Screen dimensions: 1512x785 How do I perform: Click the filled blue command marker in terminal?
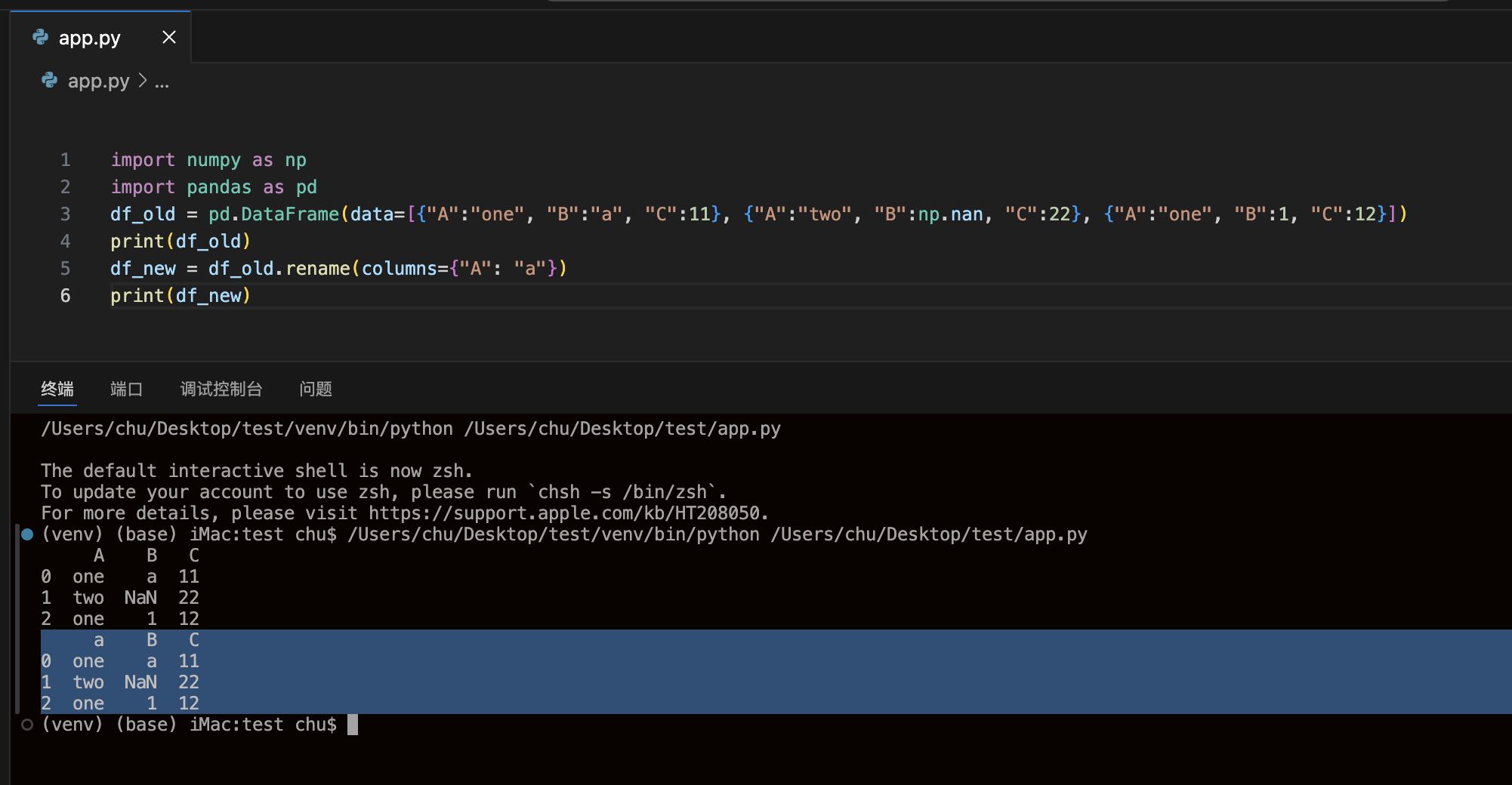tap(27, 534)
